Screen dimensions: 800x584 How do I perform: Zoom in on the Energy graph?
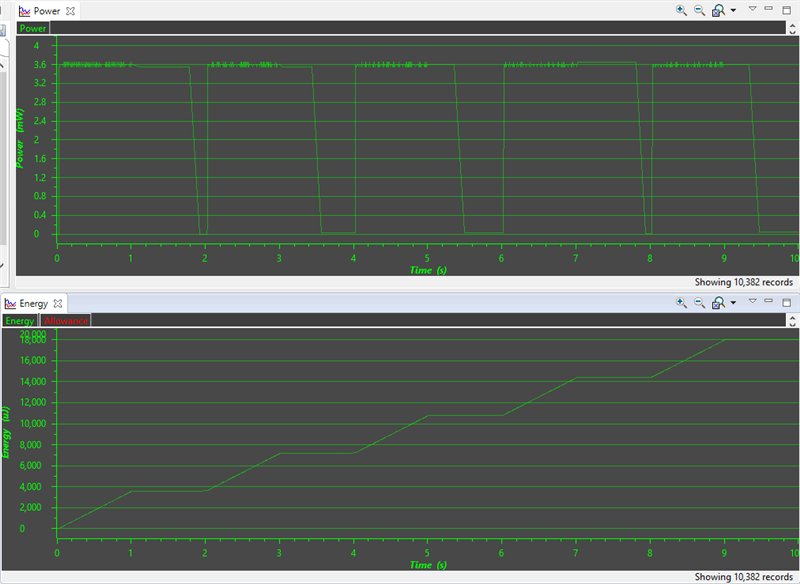pyautogui.click(x=681, y=302)
